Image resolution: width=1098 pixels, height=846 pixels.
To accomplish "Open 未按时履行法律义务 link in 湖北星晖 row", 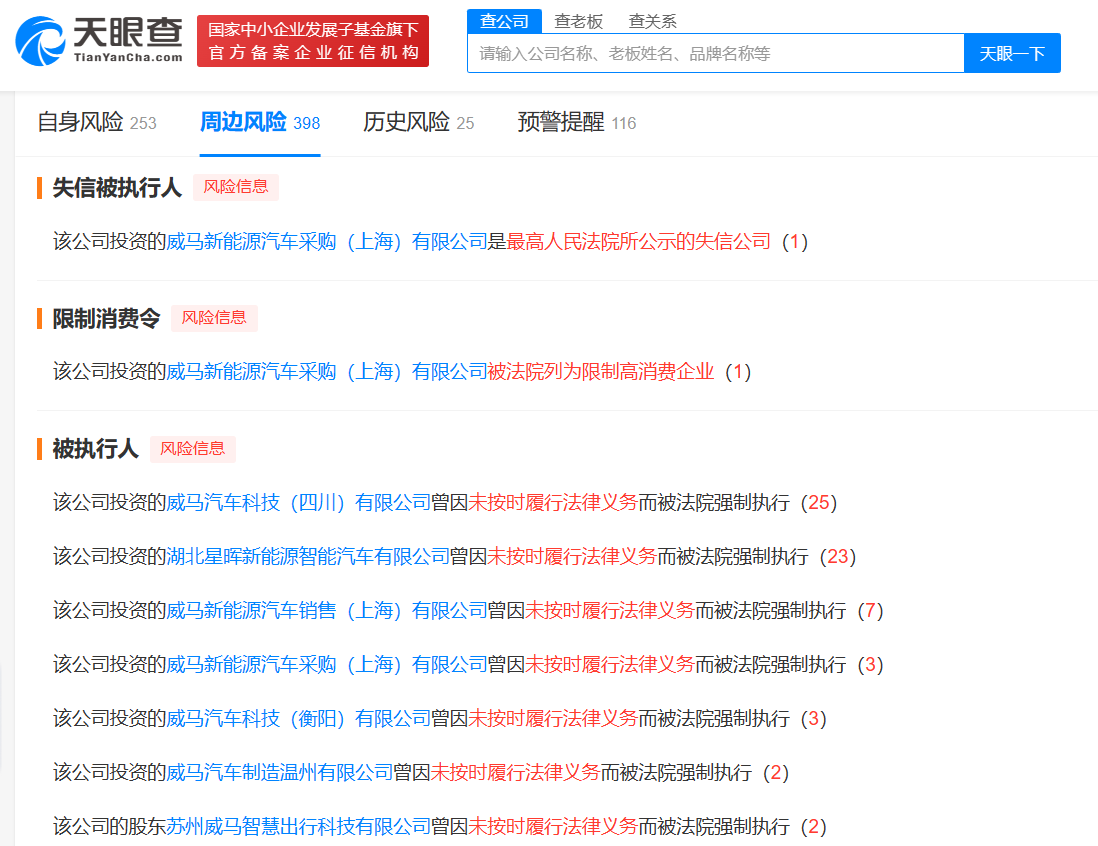I will 572,557.
